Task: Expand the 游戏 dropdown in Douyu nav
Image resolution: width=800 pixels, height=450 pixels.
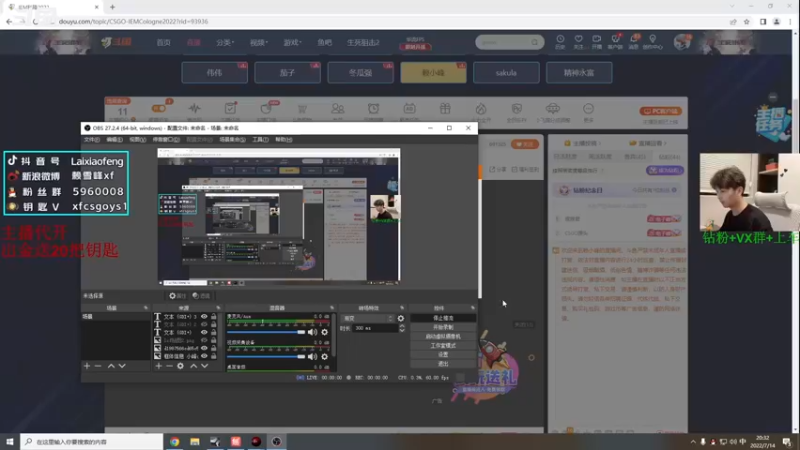Action: coord(292,43)
